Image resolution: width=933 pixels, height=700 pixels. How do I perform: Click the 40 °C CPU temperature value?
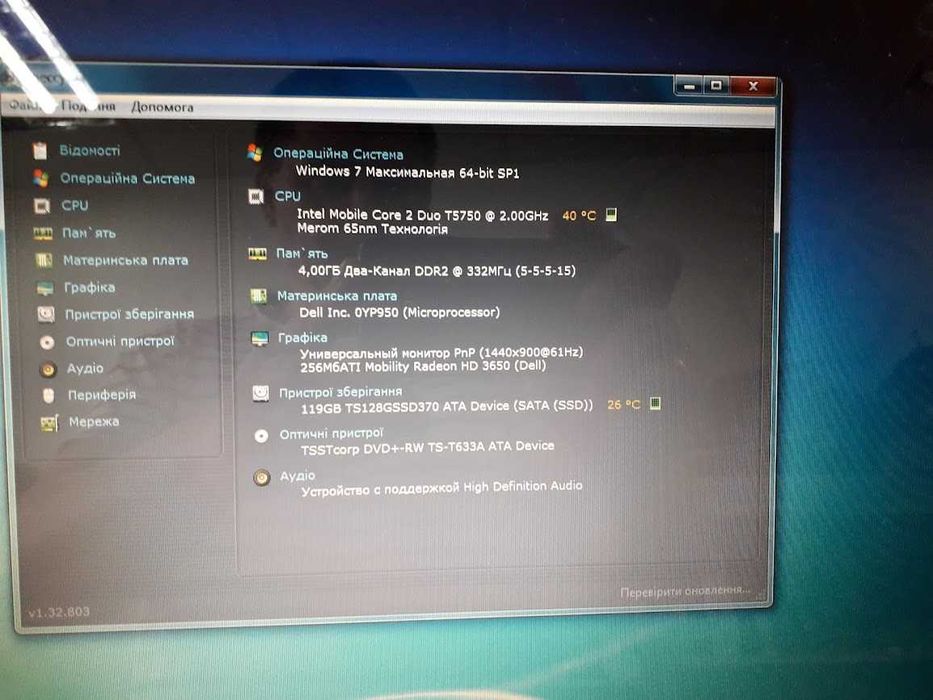point(579,215)
